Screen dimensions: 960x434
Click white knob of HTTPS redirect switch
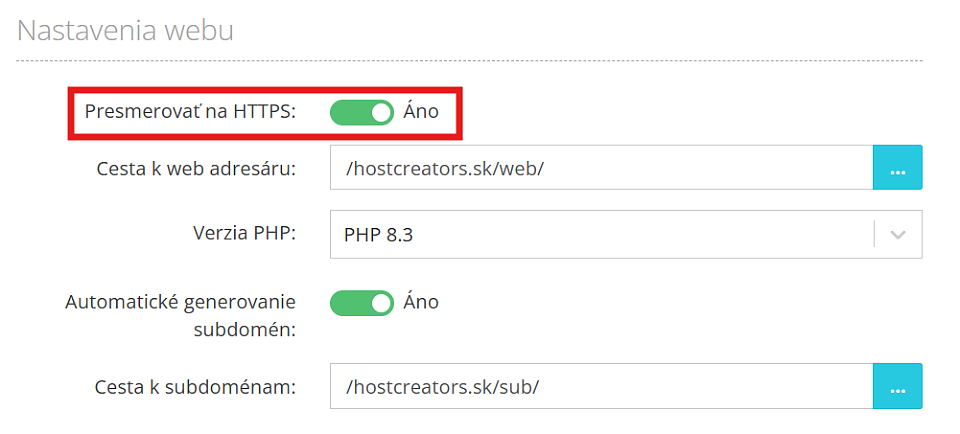[381, 113]
